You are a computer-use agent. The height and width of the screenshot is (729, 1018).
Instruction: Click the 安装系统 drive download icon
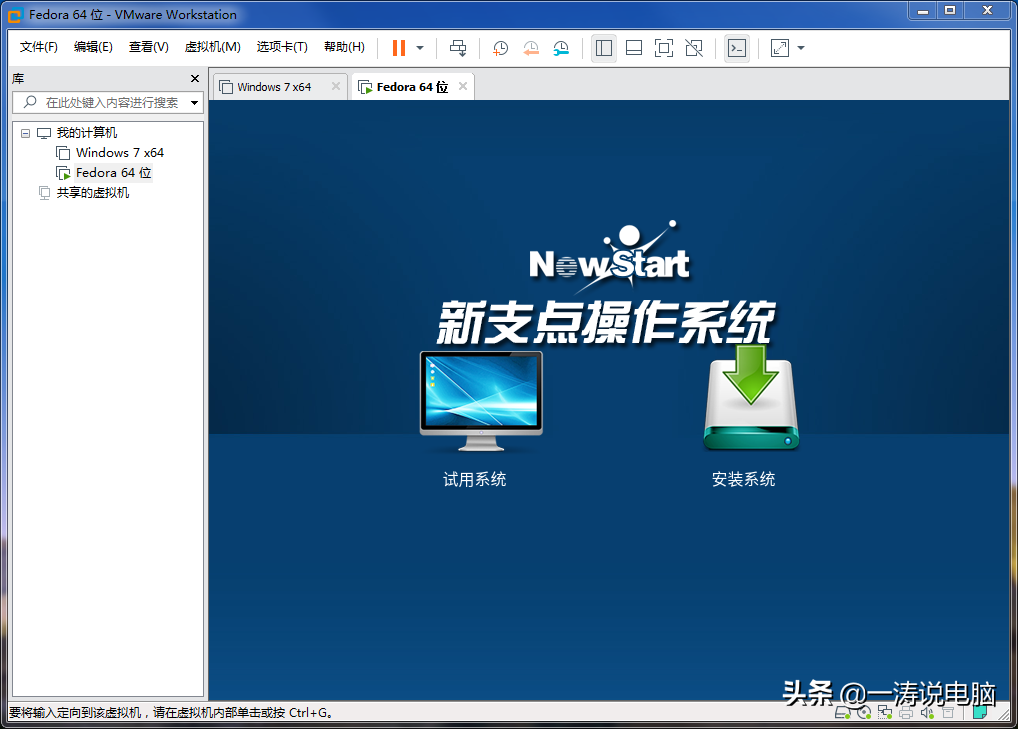pyautogui.click(x=751, y=398)
